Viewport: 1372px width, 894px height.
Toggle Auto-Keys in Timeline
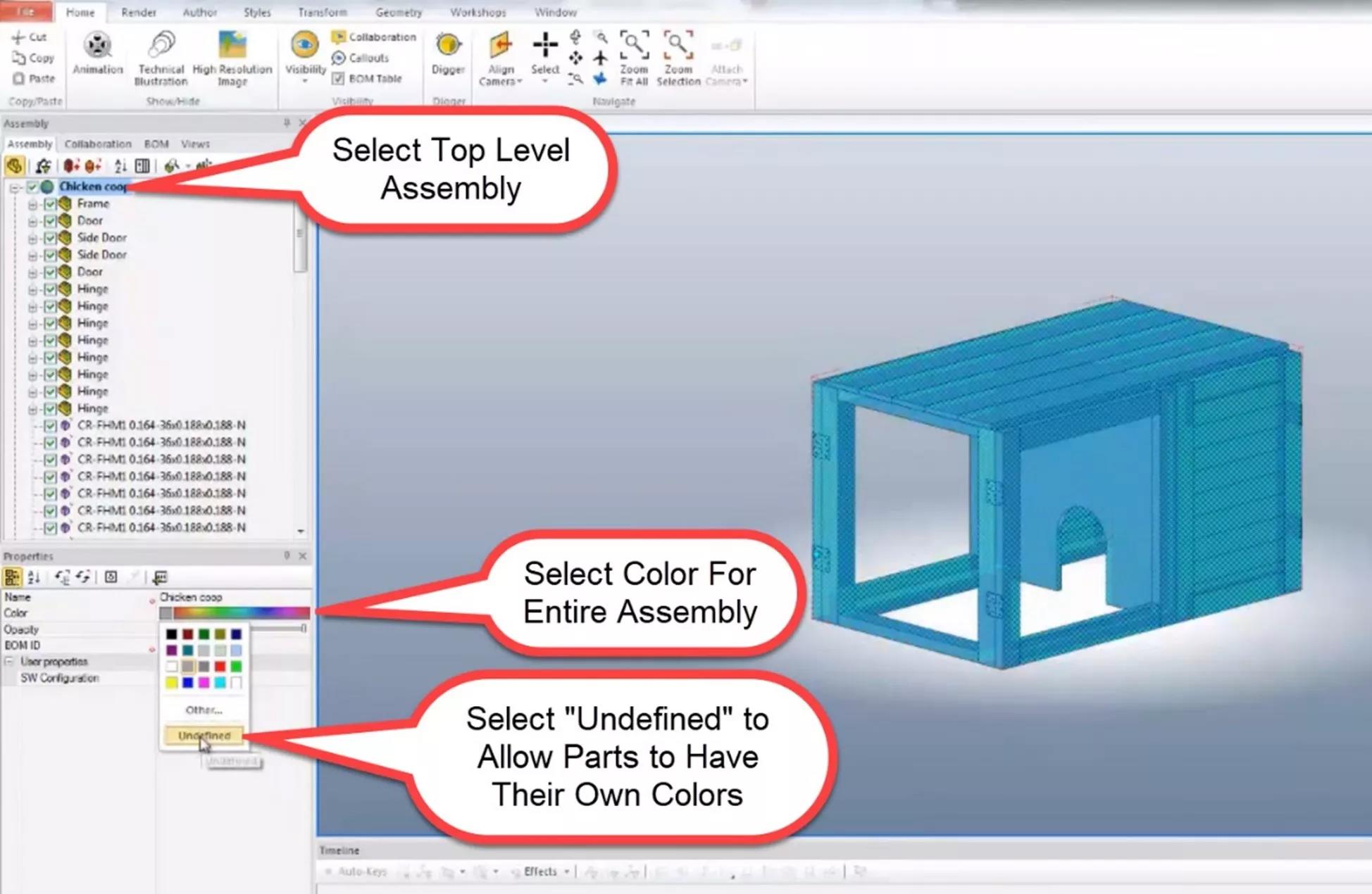click(356, 871)
